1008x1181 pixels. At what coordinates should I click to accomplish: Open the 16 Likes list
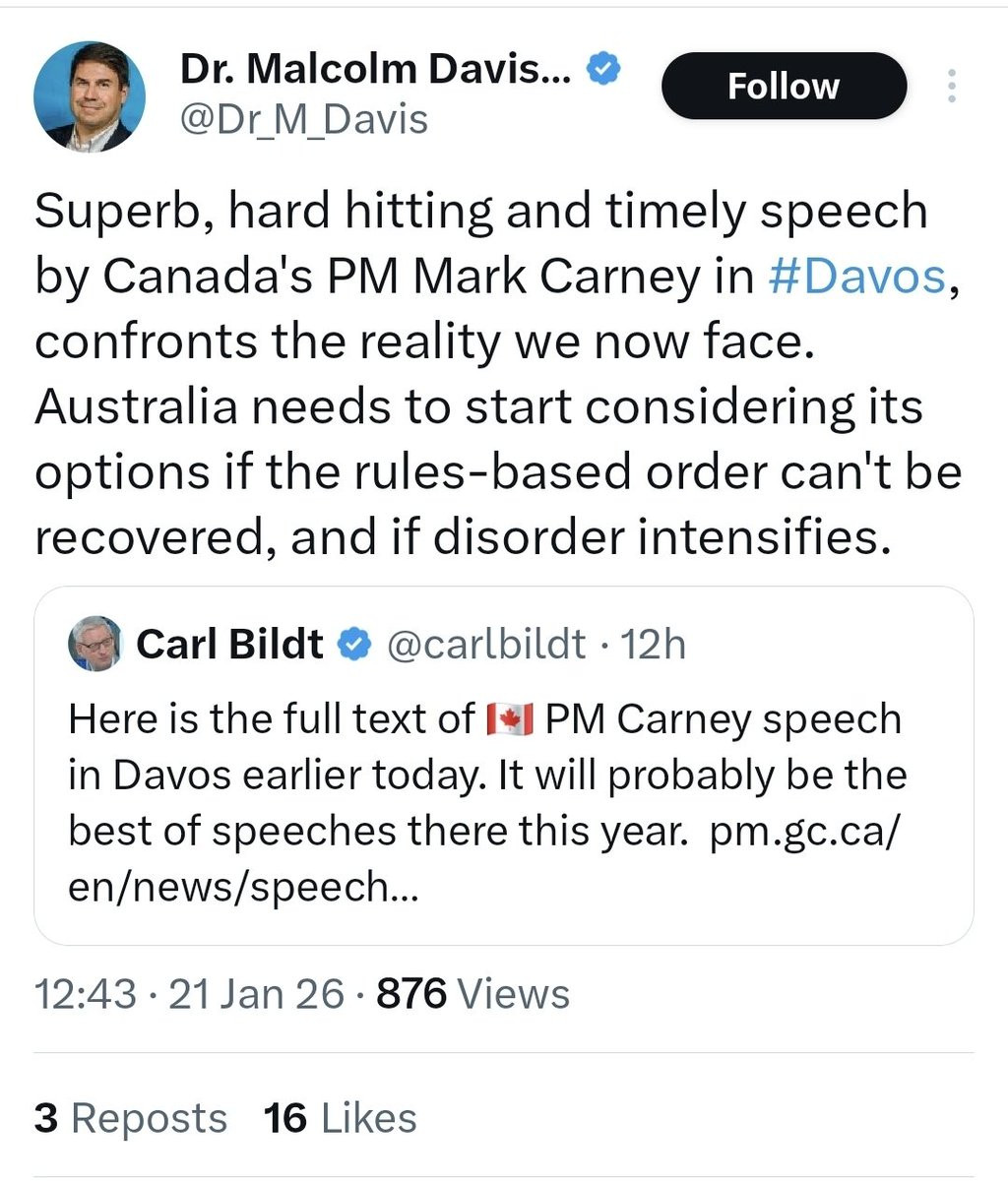point(340,1118)
